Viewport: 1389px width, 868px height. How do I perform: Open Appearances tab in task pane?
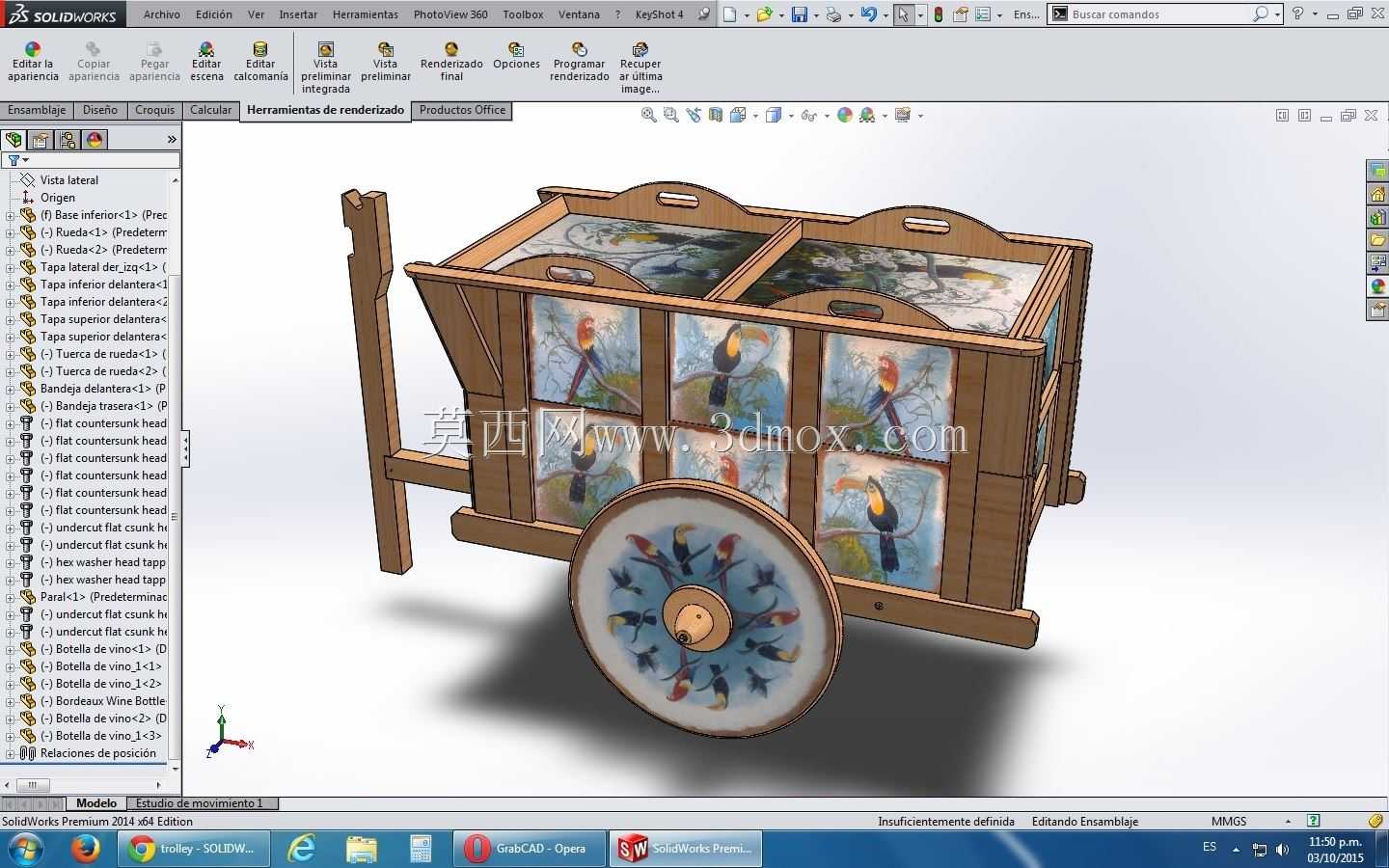tap(1378, 286)
